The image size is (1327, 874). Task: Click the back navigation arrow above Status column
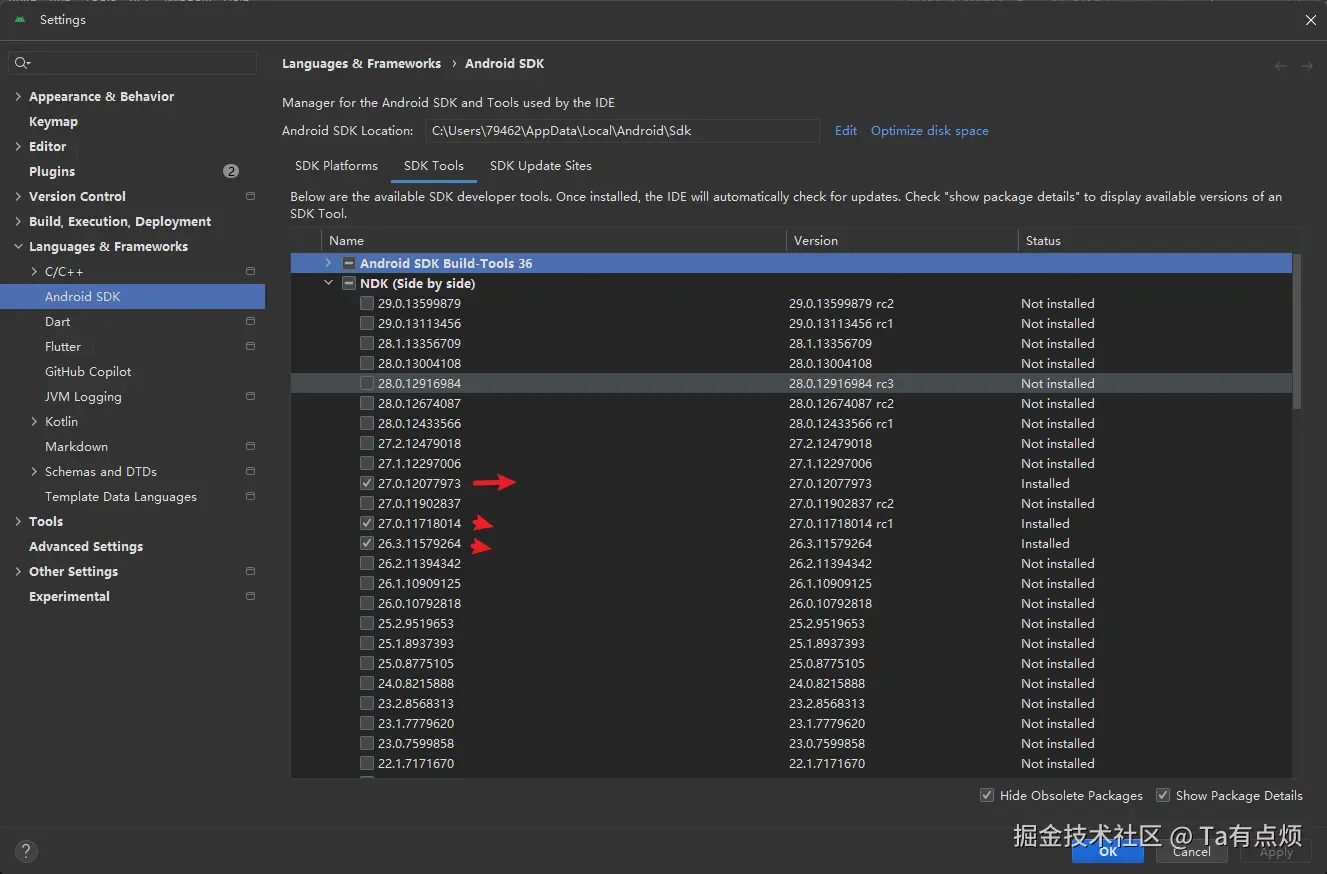point(1280,64)
